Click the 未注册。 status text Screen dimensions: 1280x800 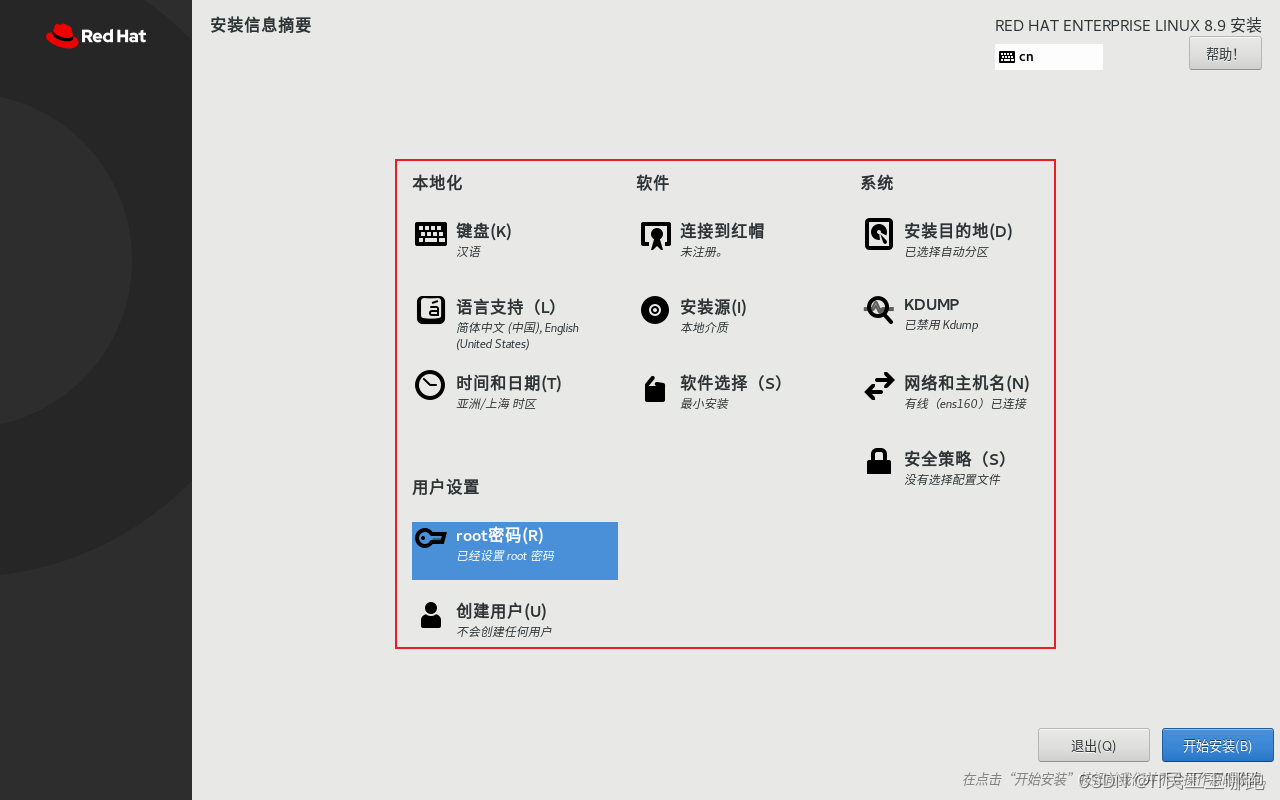tap(702, 252)
